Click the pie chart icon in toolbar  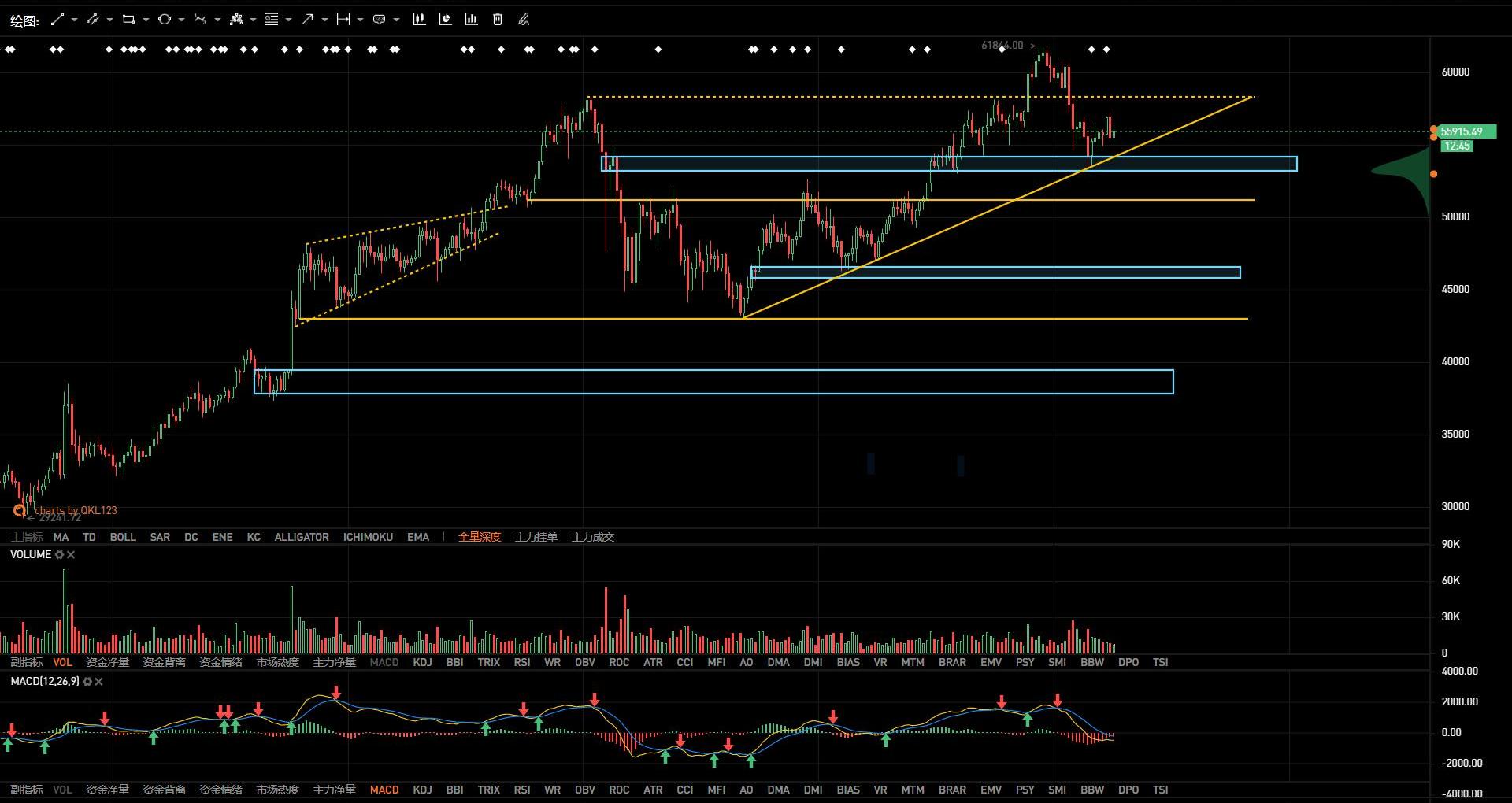pyautogui.click(x=445, y=20)
